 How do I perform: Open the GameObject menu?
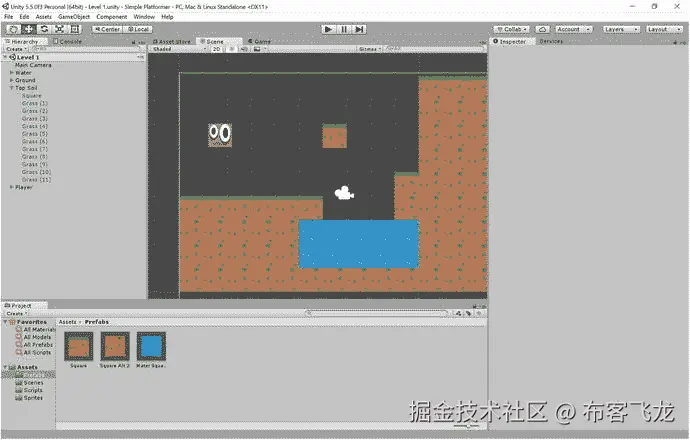coord(74,17)
